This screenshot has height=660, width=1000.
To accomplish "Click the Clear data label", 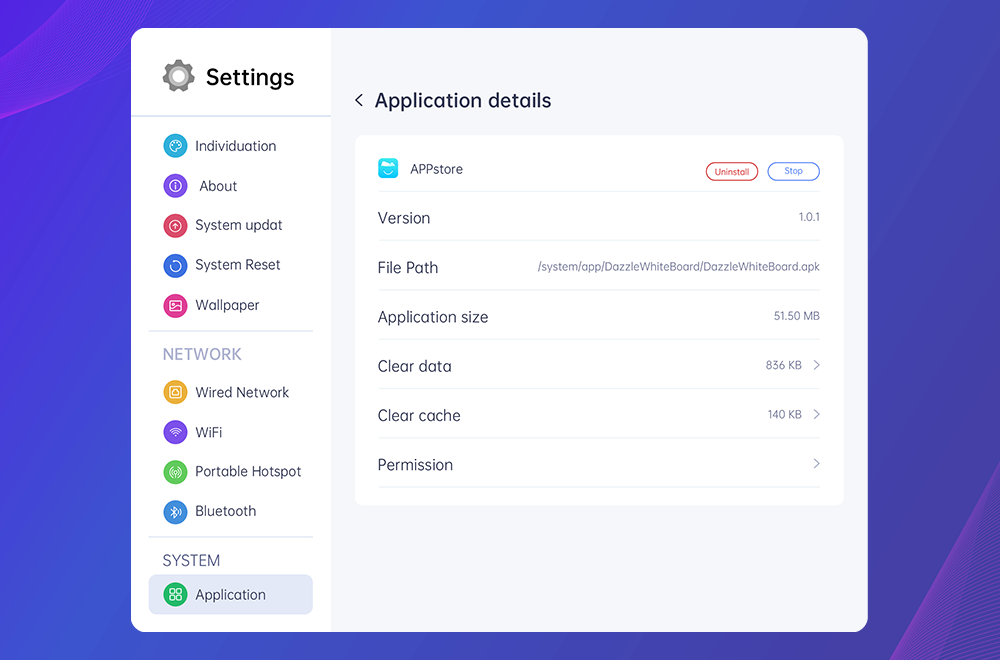I will 415,366.
